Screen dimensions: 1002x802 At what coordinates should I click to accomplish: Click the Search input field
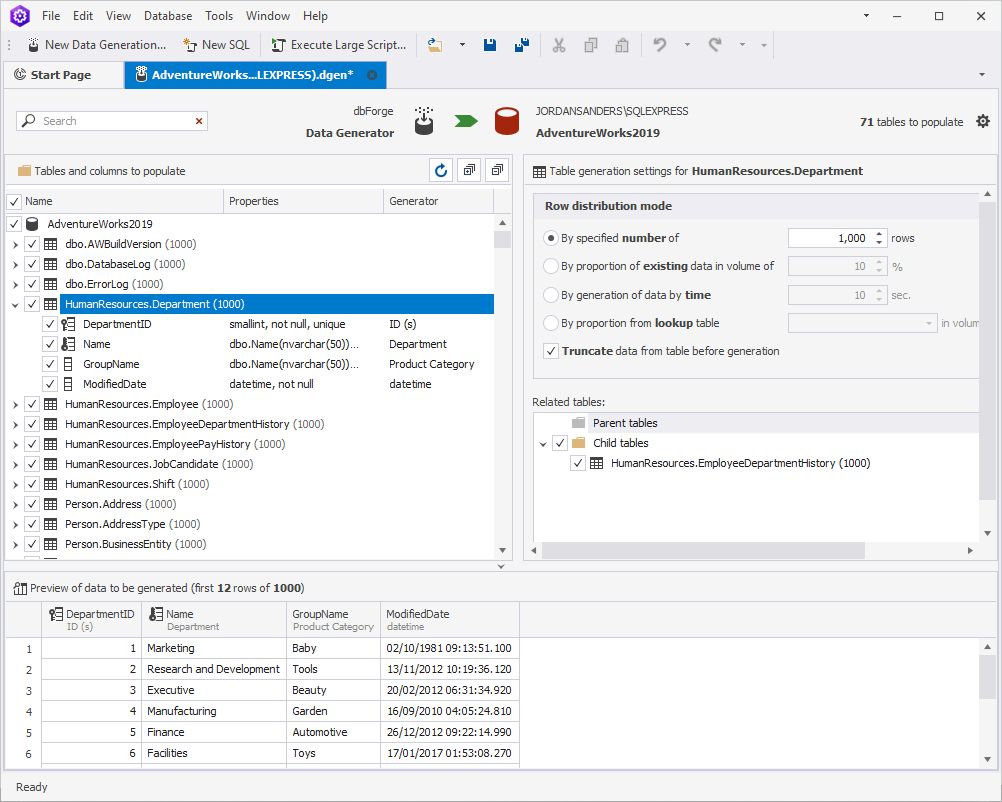pos(112,121)
